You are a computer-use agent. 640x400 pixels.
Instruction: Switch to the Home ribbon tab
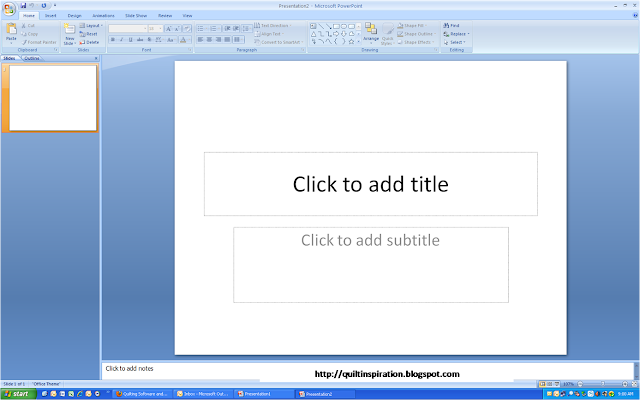(x=29, y=16)
